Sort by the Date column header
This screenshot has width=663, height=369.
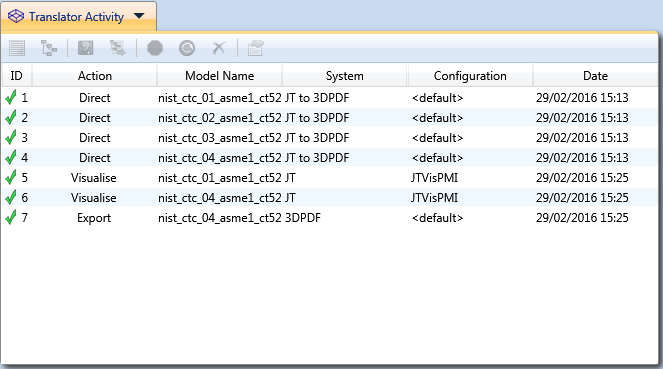click(x=595, y=76)
